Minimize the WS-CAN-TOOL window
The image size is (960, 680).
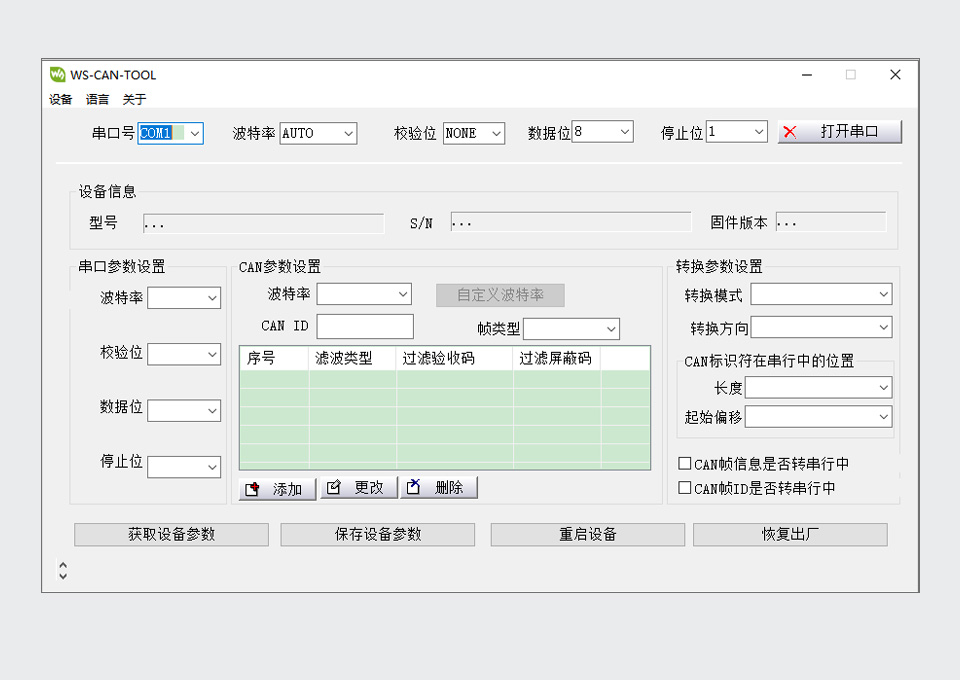point(807,75)
